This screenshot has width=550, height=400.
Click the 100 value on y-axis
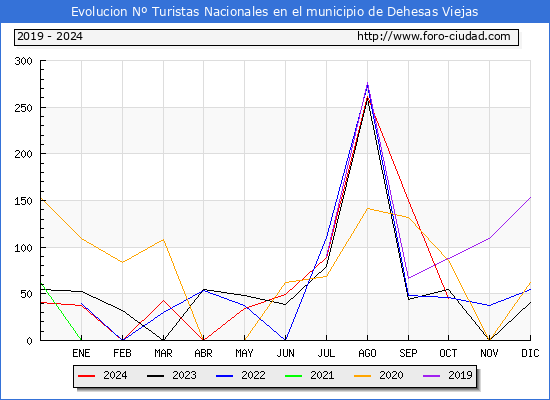(x=24, y=248)
